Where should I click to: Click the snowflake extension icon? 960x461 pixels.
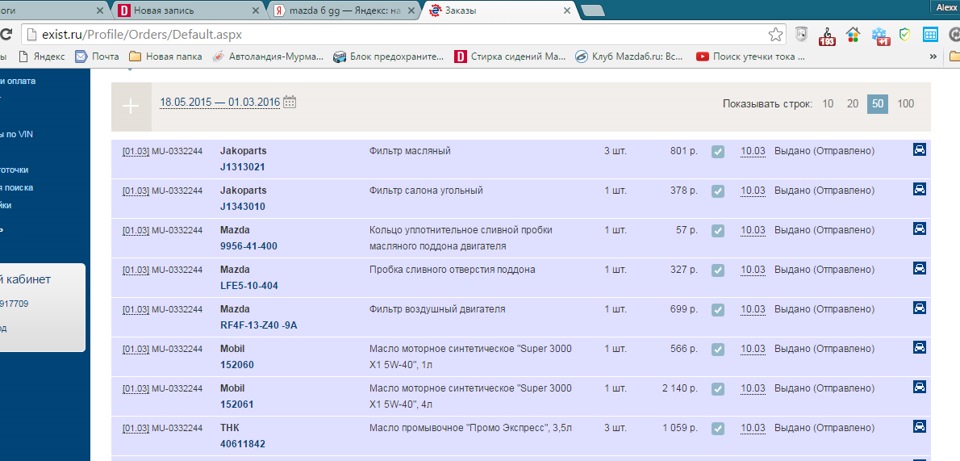(x=879, y=36)
